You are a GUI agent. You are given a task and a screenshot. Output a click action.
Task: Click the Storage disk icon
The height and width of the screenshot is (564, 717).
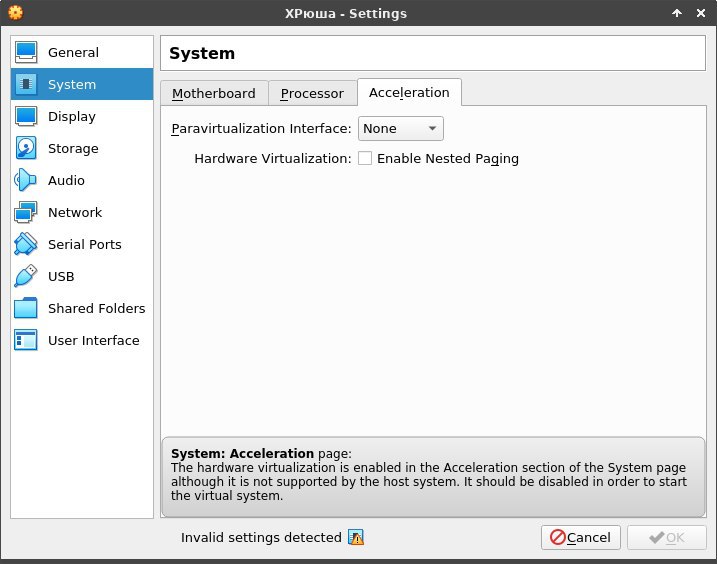(x=26, y=148)
